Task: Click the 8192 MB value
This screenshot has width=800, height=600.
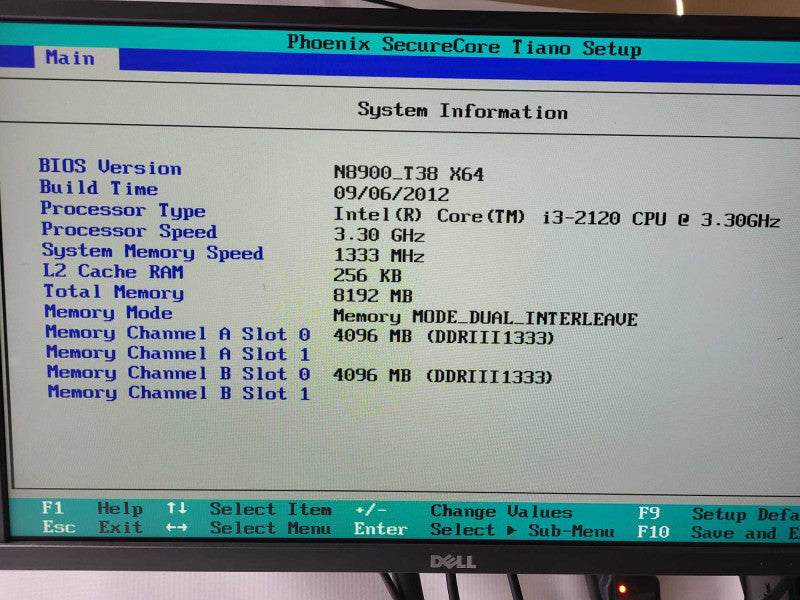Action: coord(373,295)
